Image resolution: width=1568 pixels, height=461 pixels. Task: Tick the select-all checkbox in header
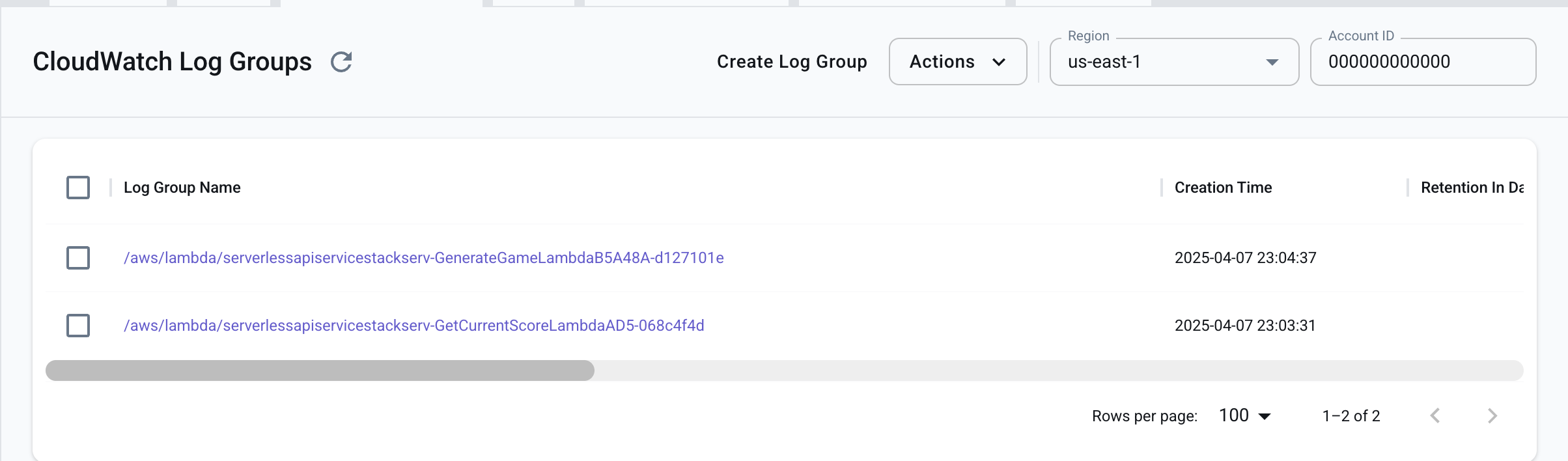(x=78, y=188)
